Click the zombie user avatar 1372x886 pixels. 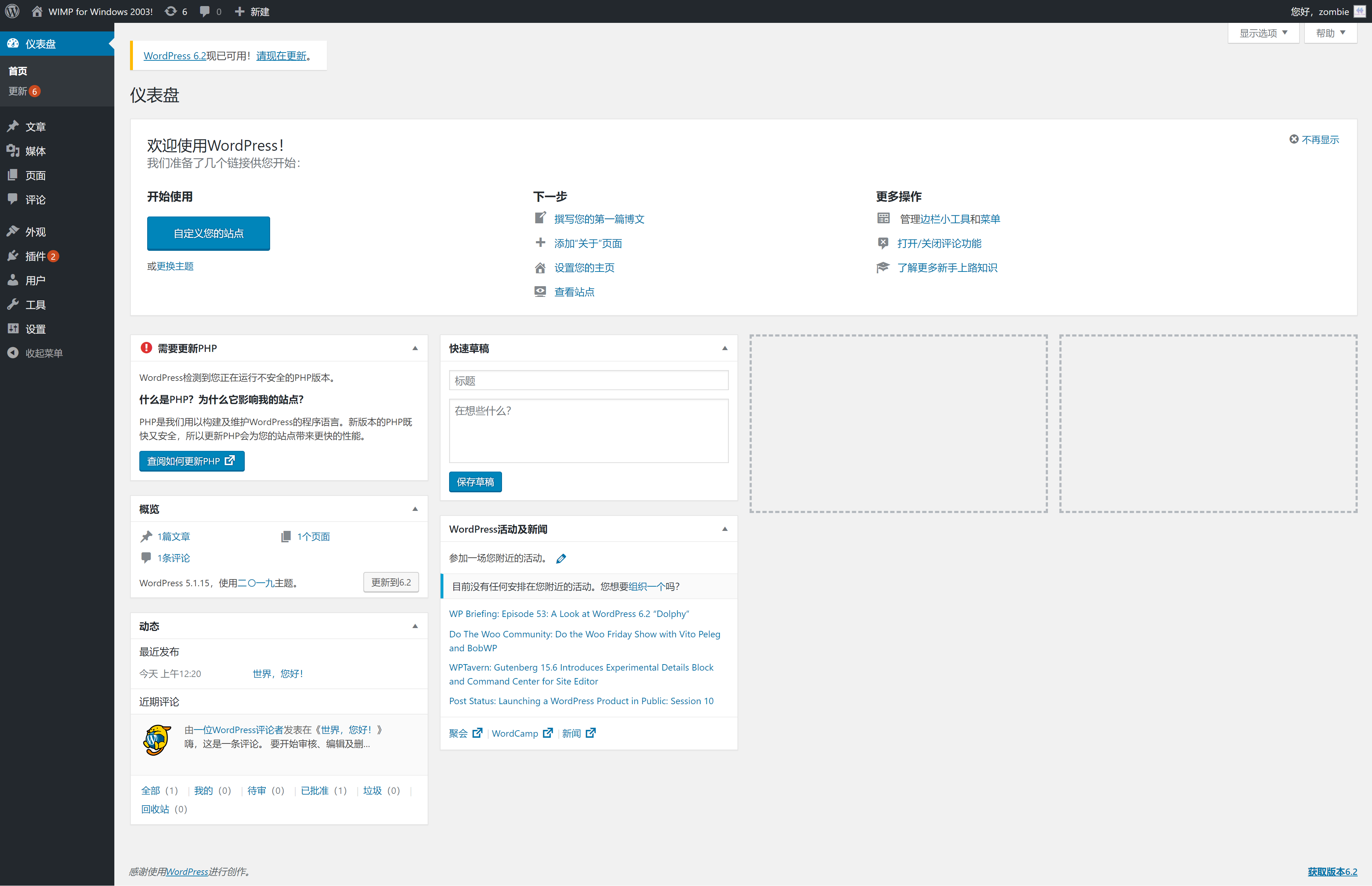(x=1360, y=11)
